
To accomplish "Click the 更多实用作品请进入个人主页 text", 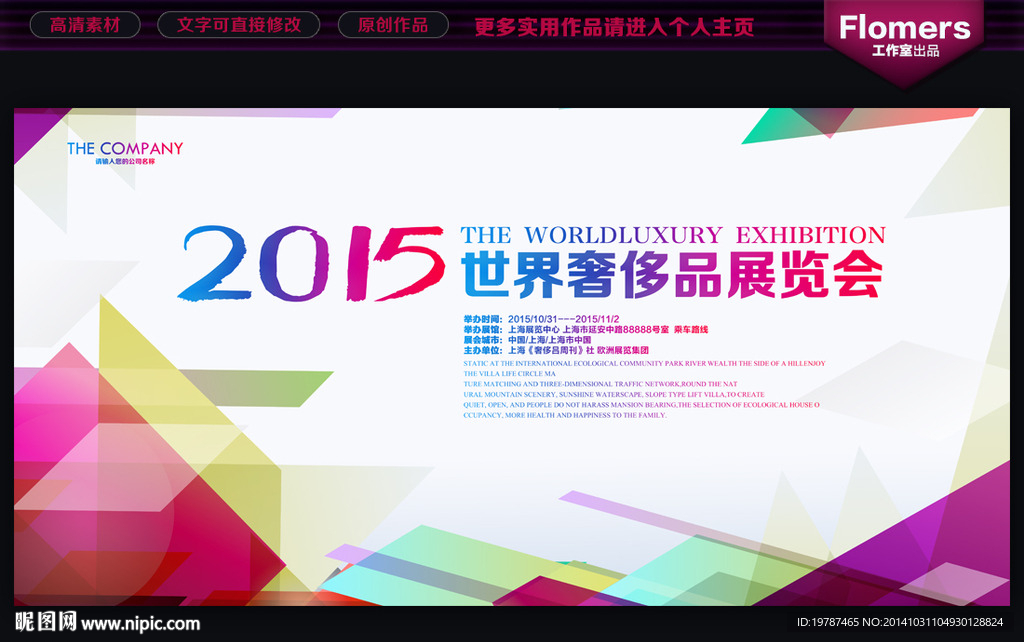I will 614,27.
